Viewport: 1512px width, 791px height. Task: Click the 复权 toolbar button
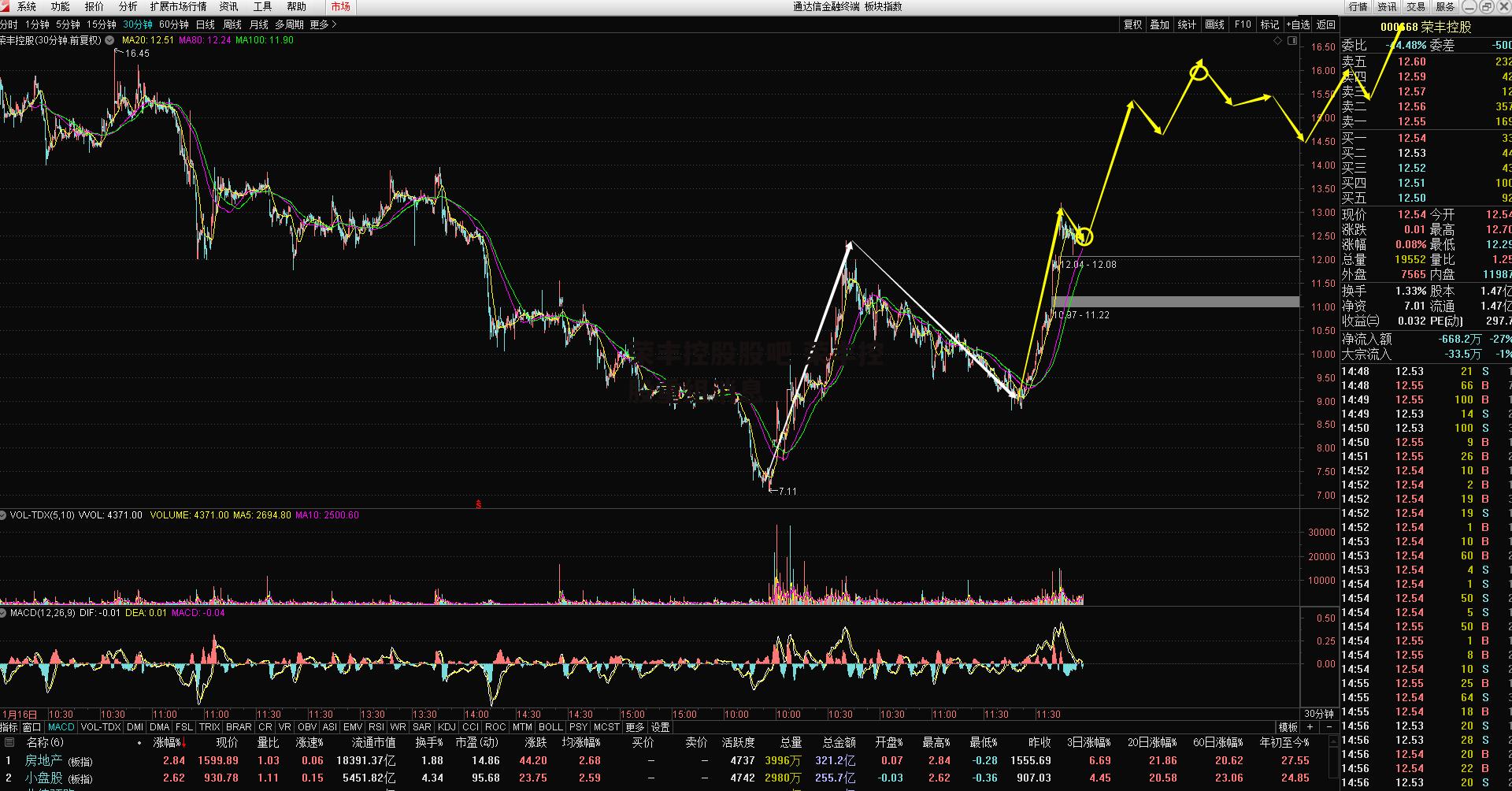(x=1132, y=24)
